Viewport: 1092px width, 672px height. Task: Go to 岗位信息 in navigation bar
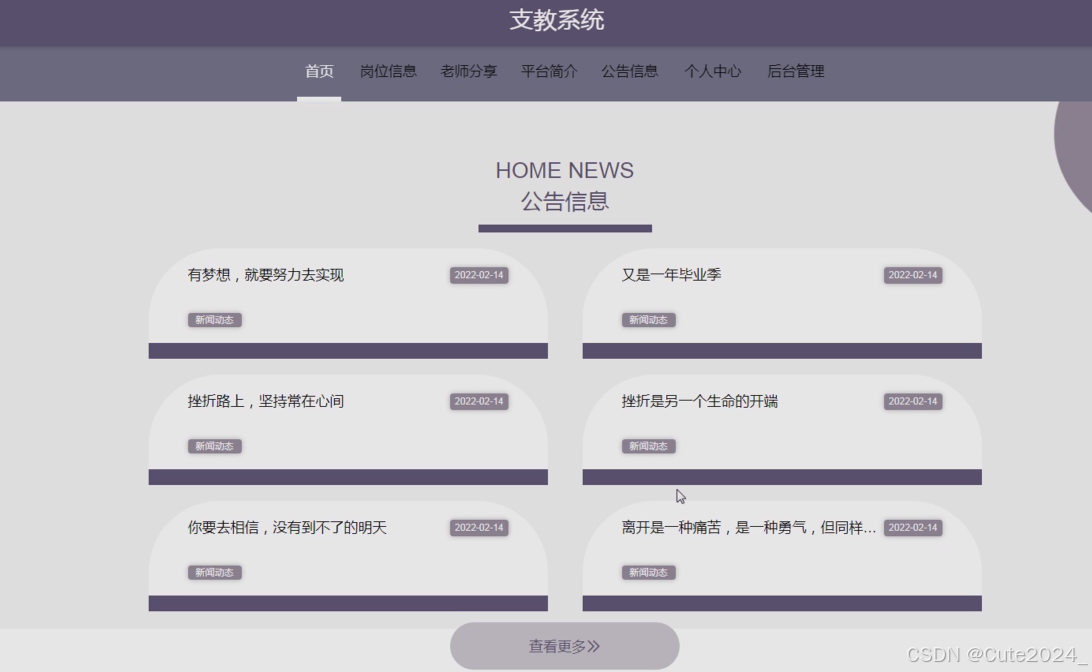[x=388, y=72]
